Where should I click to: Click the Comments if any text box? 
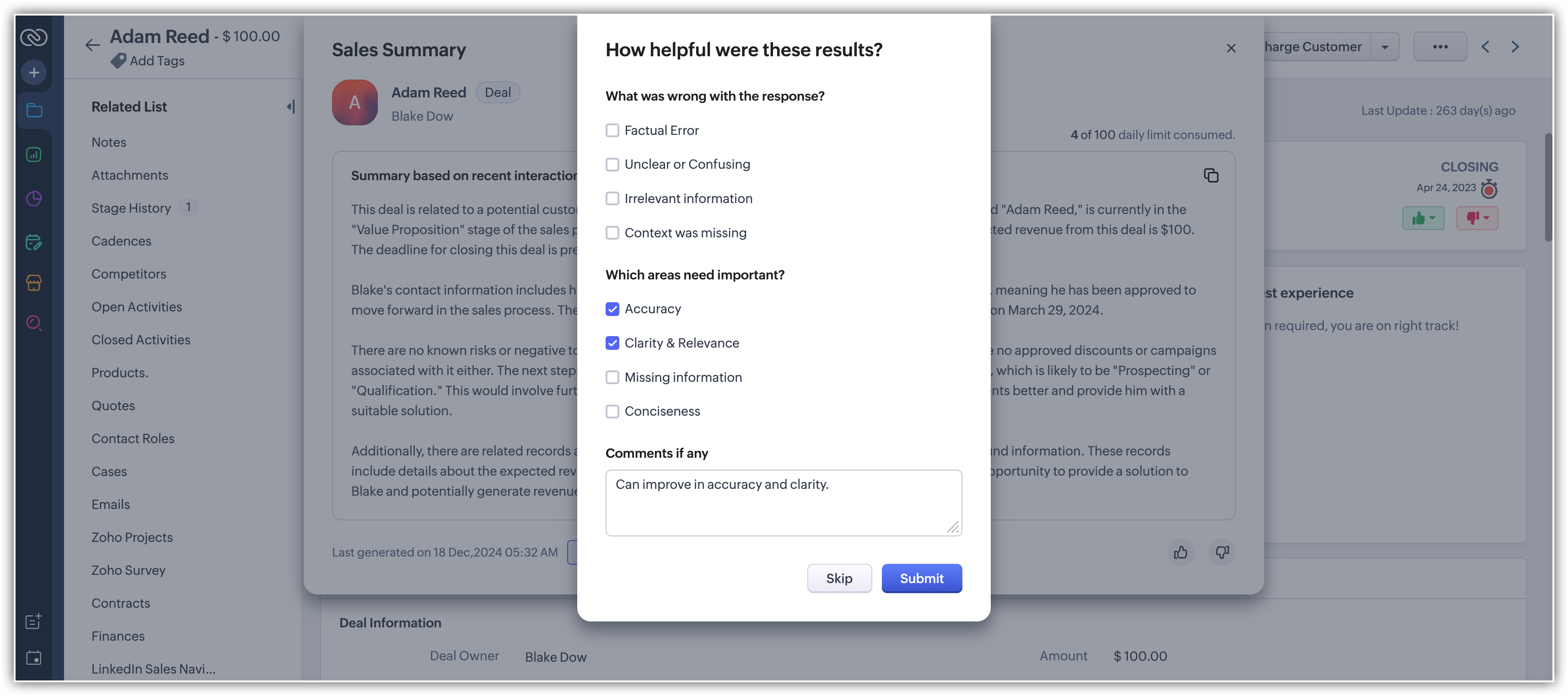(784, 503)
